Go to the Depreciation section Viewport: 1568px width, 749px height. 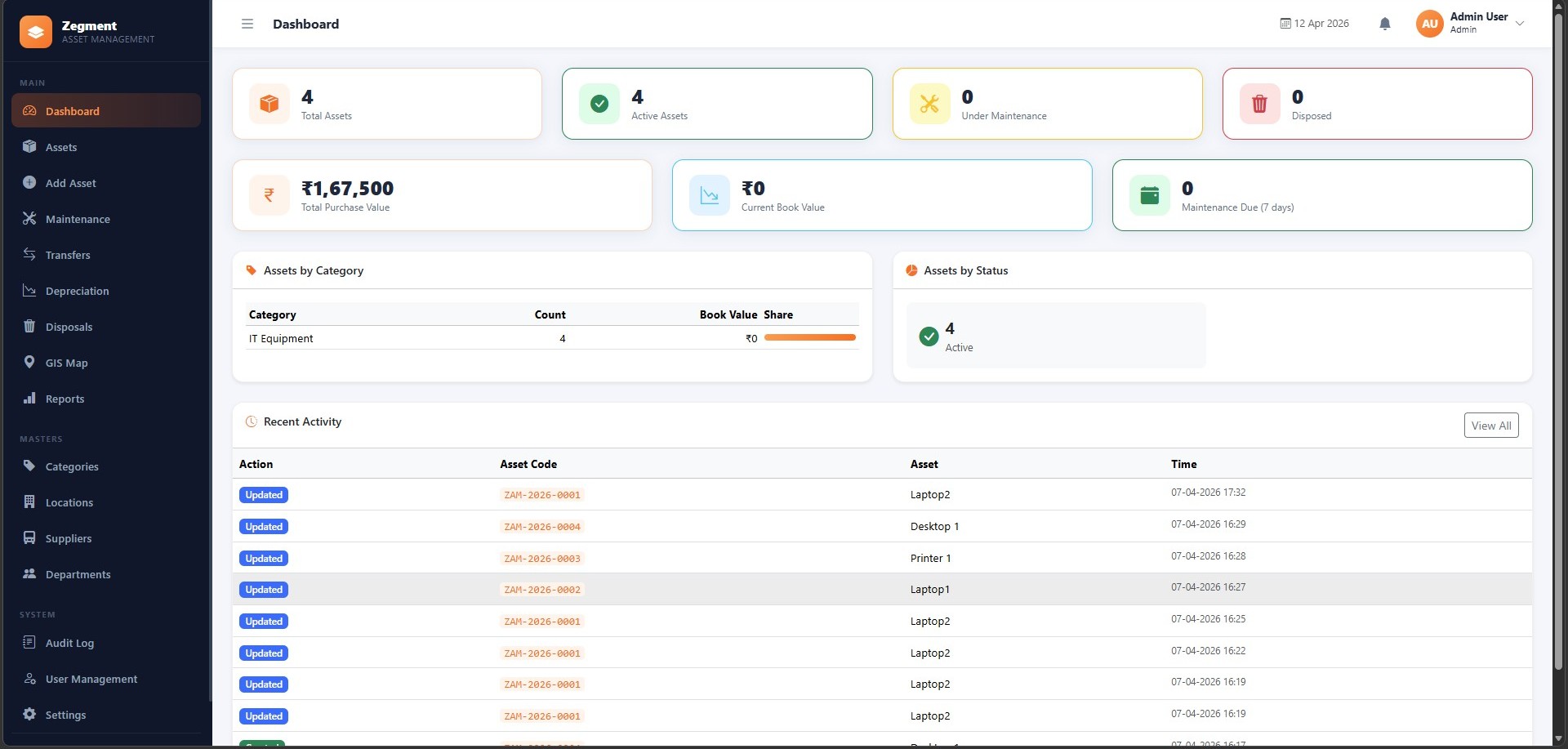(77, 291)
